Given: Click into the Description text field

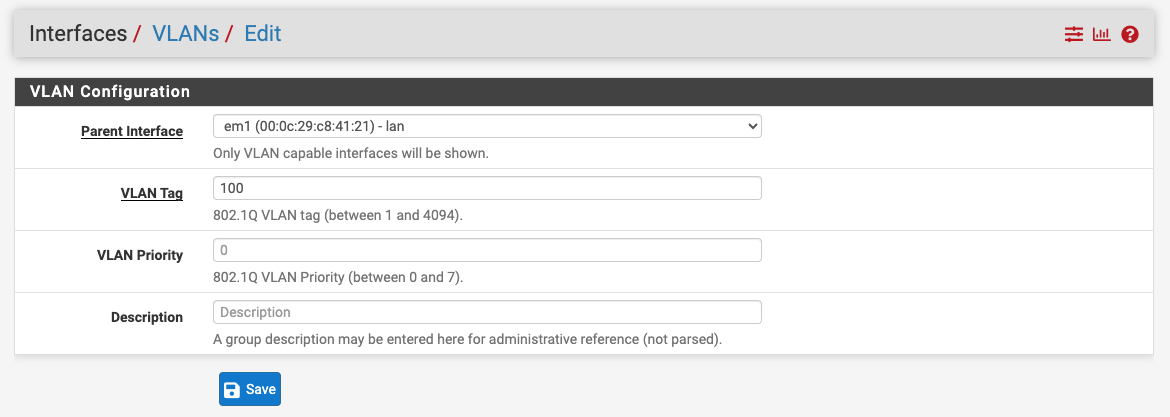Looking at the screenshot, I should (x=487, y=312).
